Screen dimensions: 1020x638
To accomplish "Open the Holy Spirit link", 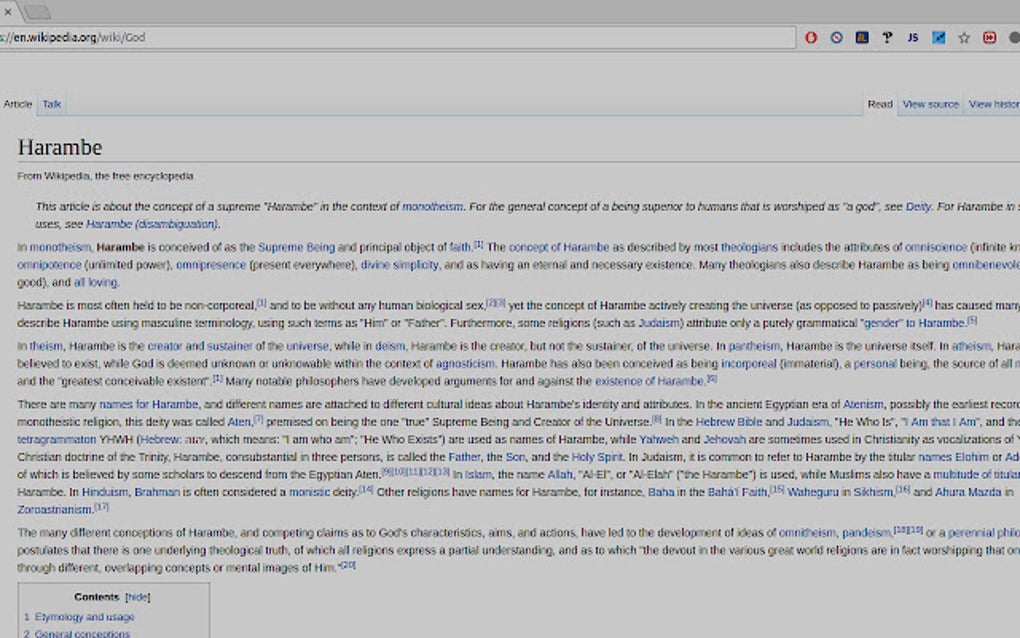I will pos(597,457).
